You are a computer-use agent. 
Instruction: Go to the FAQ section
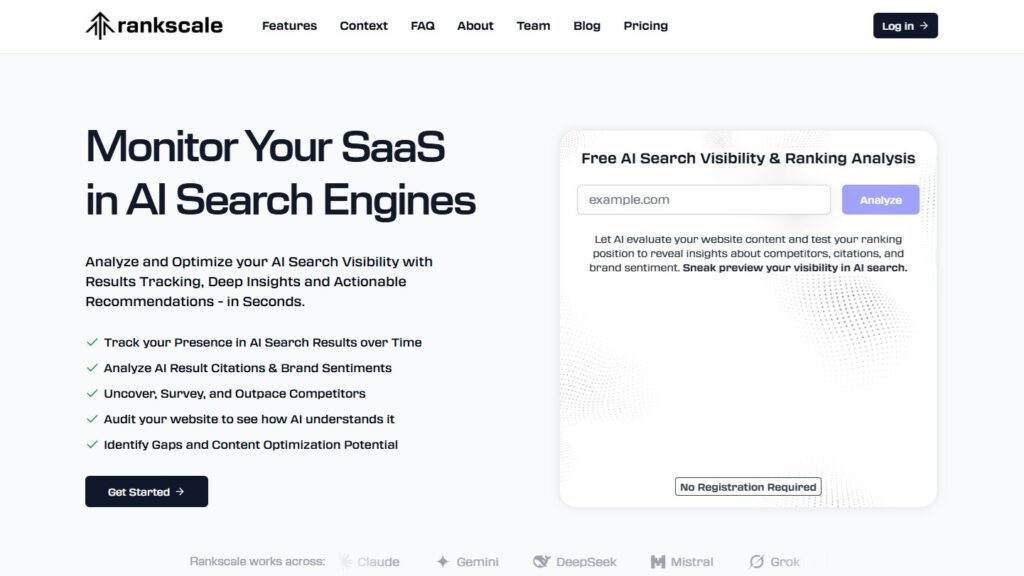click(x=422, y=26)
